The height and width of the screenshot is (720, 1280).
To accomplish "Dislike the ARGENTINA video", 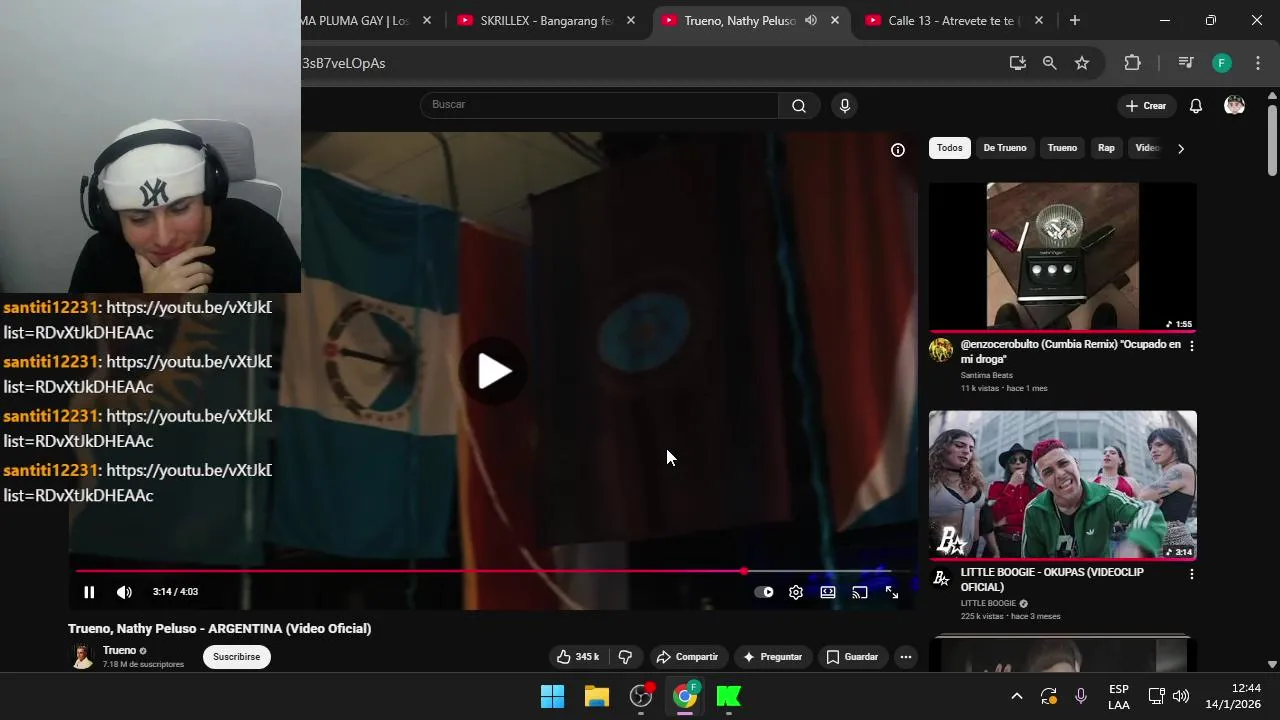I will tap(625, 657).
